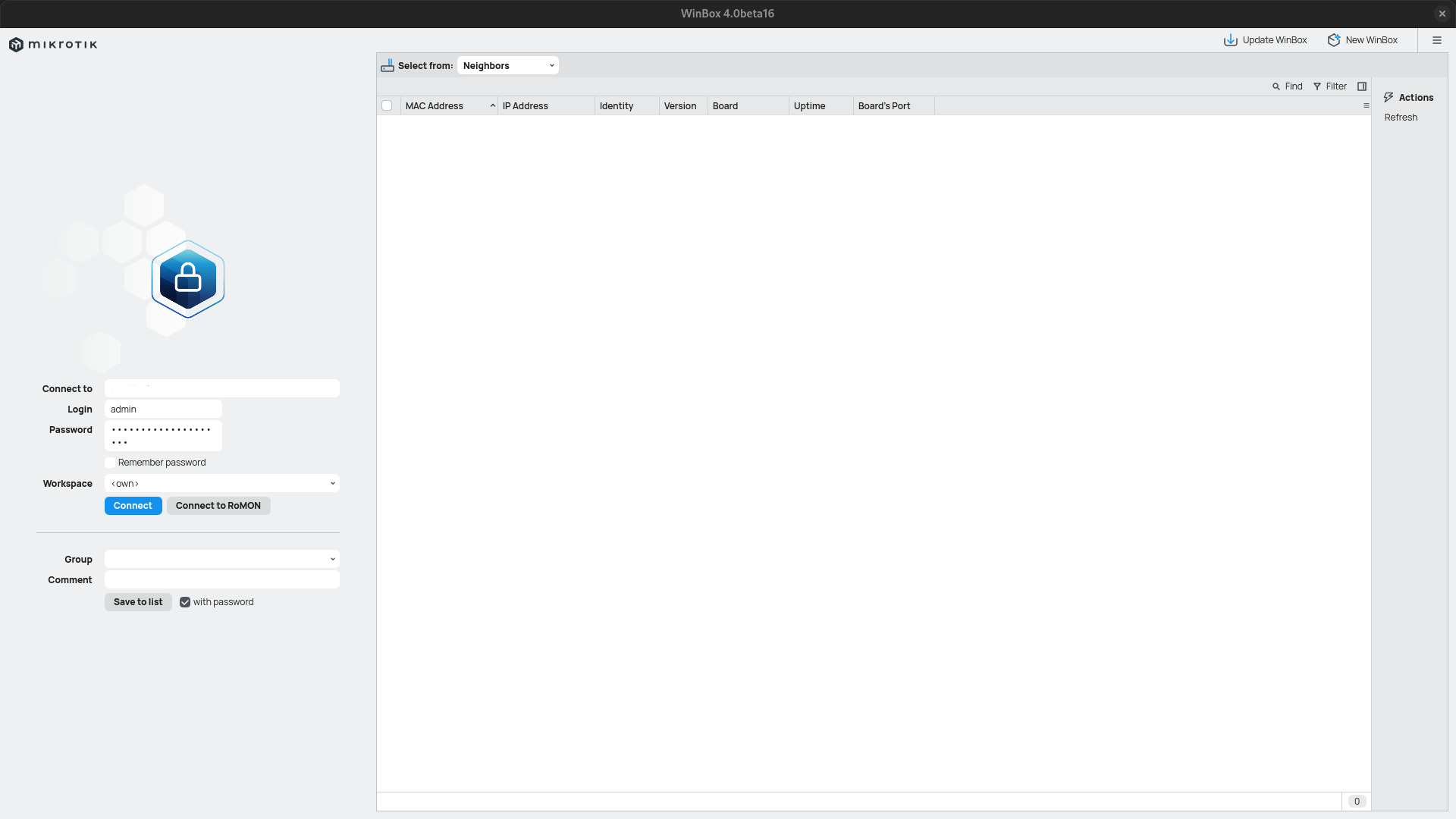The width and height of the screenshot is (1456, 819).
Task: Tick the select-all checkbox in table header
Action: [x=387, y=105]
